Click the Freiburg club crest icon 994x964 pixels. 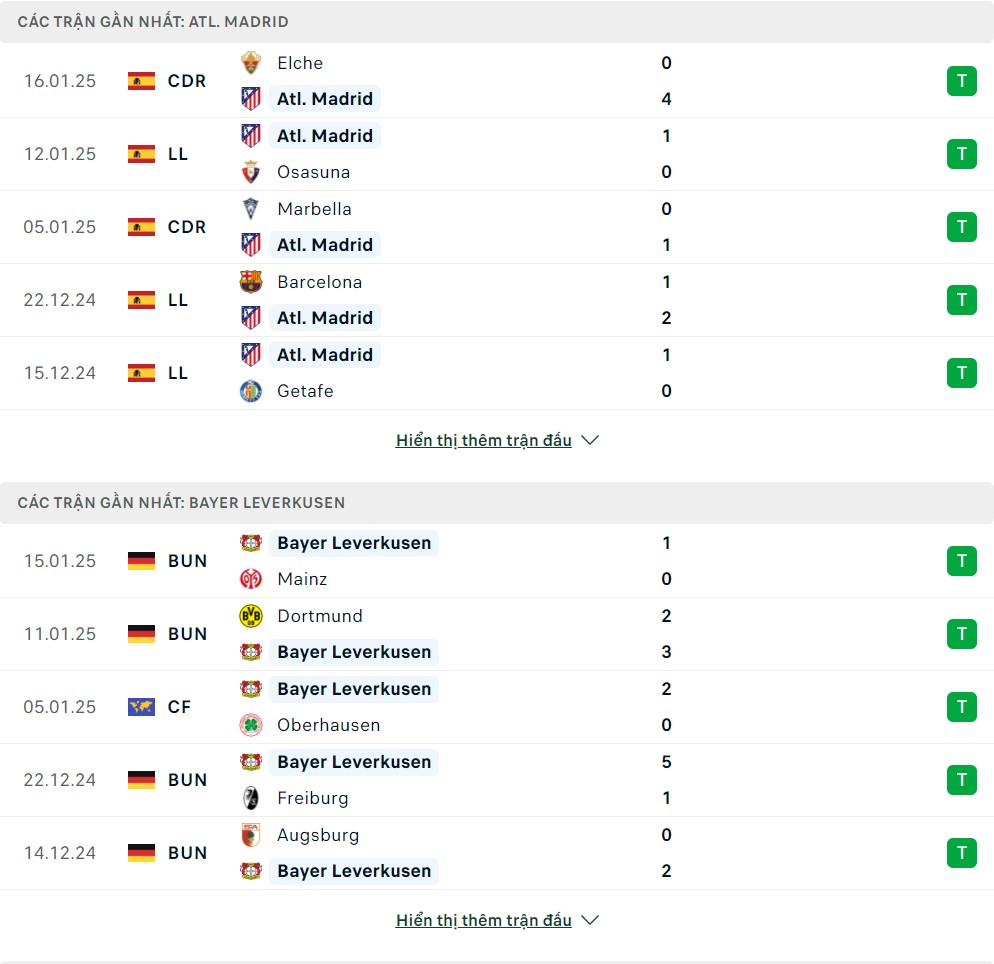(x=250, y=797)
